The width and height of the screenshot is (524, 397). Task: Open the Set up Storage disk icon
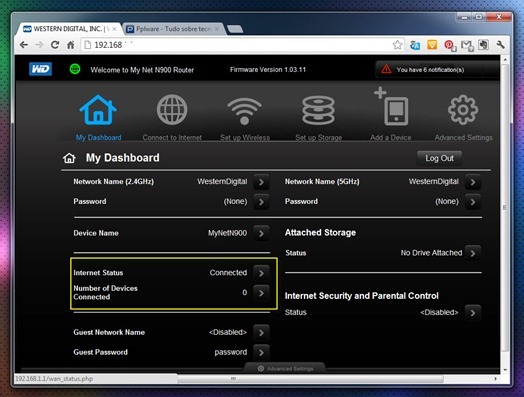318,110
